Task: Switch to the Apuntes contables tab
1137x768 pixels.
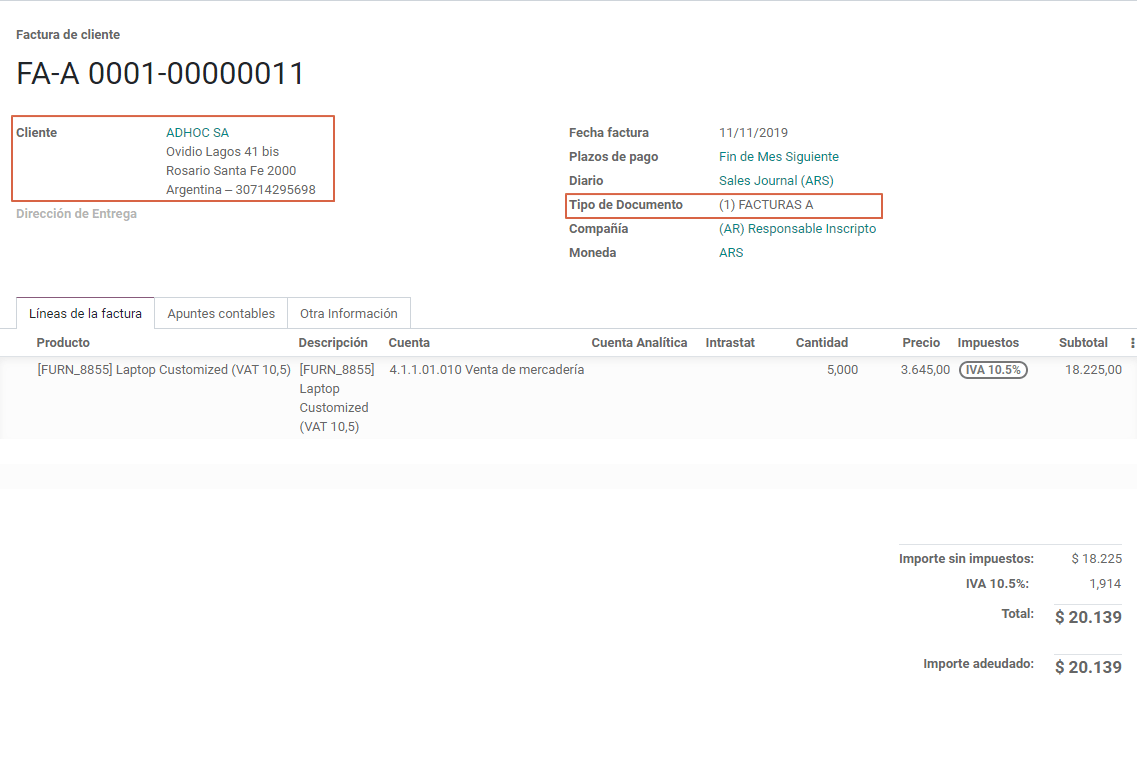Action: (221, 314)
